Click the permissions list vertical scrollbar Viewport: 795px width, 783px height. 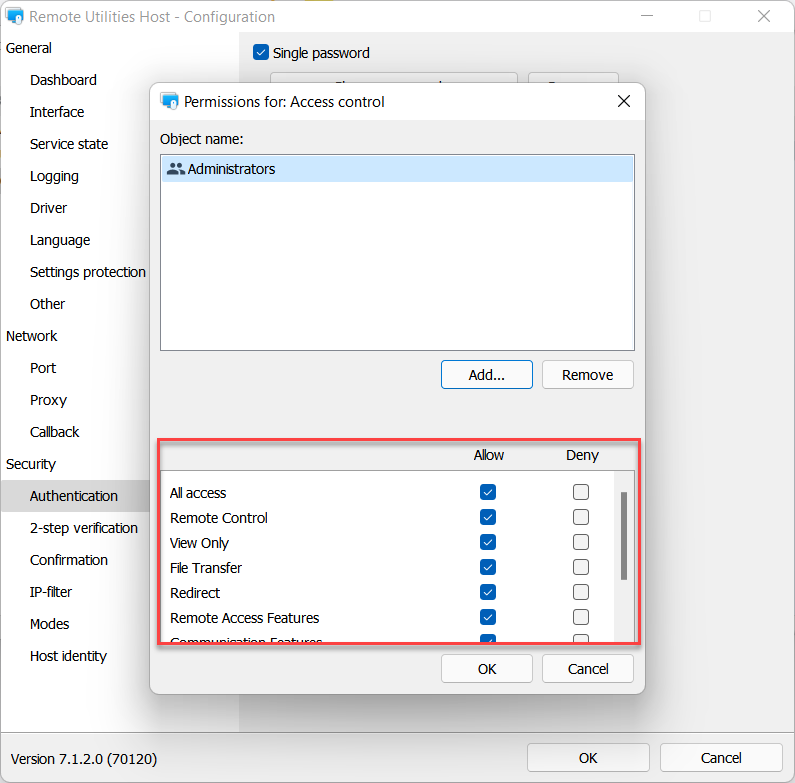click(x=624, y=536)
